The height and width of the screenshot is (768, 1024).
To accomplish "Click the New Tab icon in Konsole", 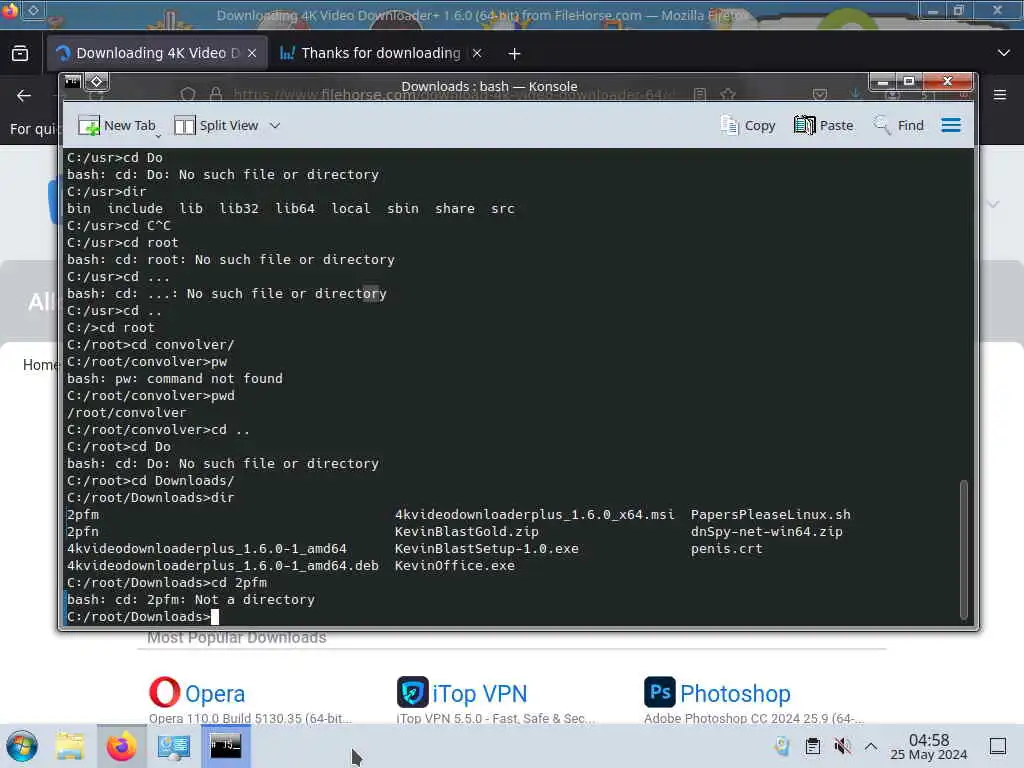I will tap(89, 125).
